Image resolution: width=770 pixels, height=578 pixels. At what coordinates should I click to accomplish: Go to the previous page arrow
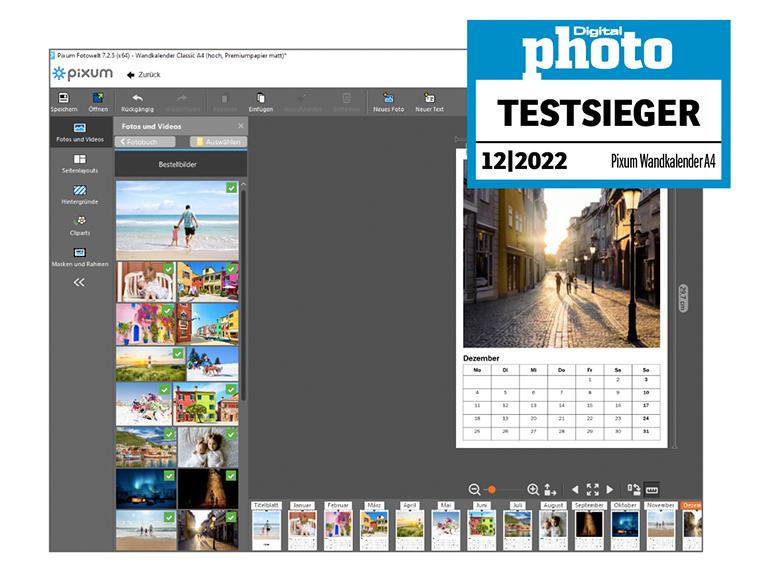(575, 490)
